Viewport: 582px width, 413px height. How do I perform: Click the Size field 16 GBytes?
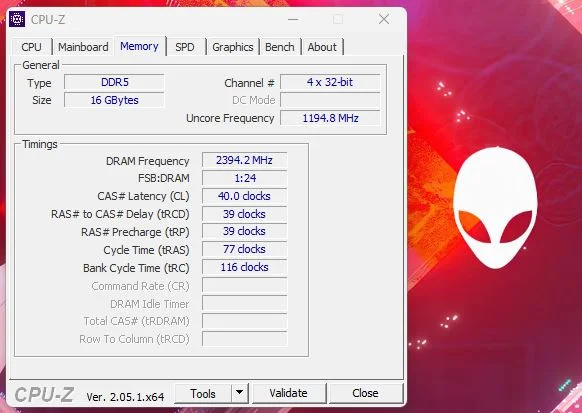(114, 100)
